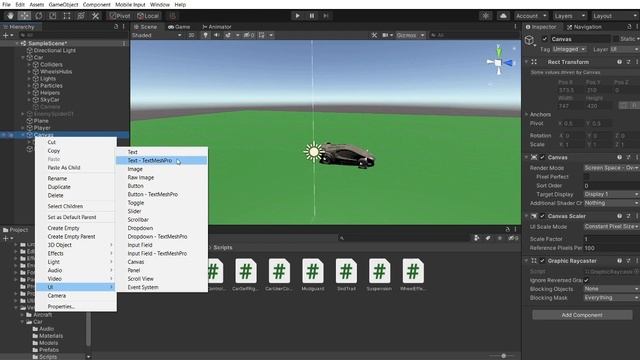Select the Mudguard script asset
The height and width of the screenshot is (360, 640).
[x=313, y=274]
